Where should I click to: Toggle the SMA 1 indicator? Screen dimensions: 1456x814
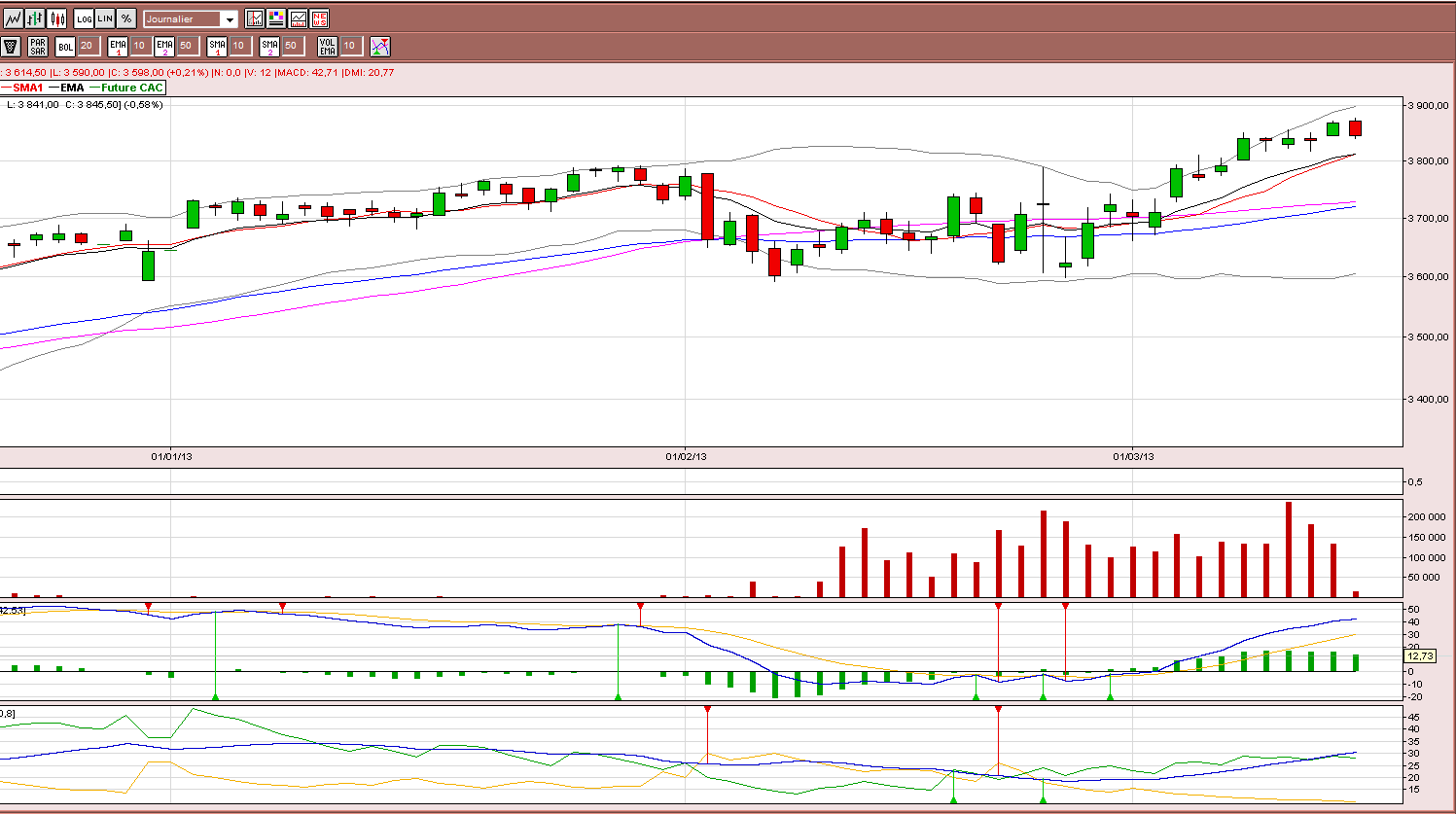coord(217,46)
